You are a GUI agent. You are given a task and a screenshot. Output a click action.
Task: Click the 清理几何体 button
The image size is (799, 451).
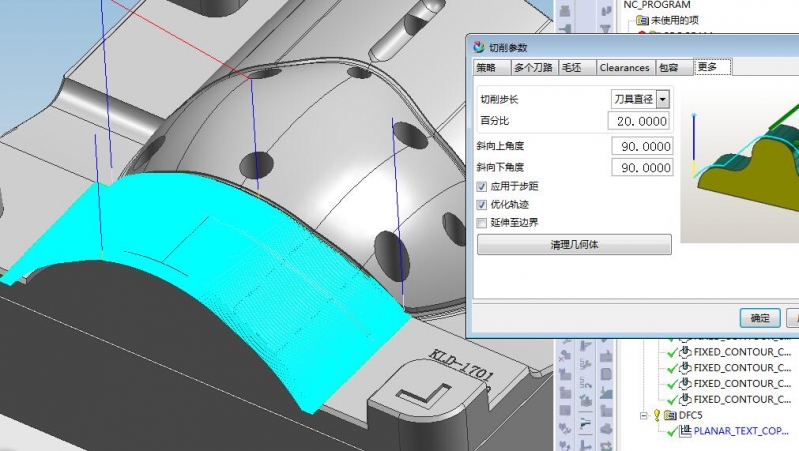click(574, 245)
